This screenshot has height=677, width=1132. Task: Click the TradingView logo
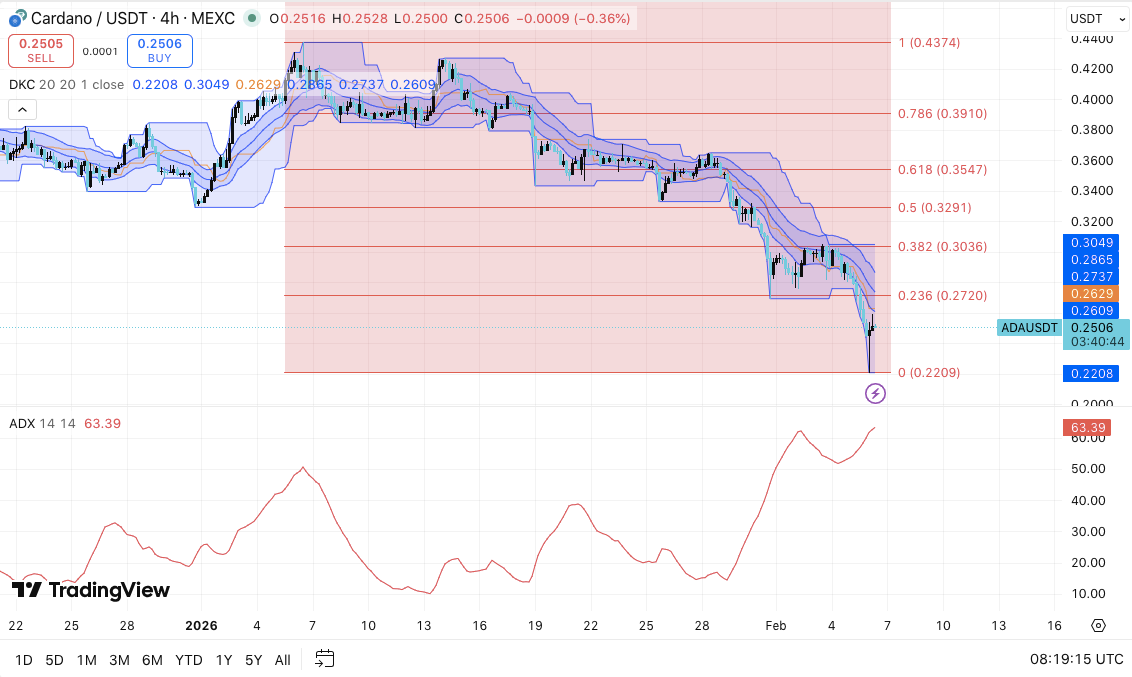point(91,590)
